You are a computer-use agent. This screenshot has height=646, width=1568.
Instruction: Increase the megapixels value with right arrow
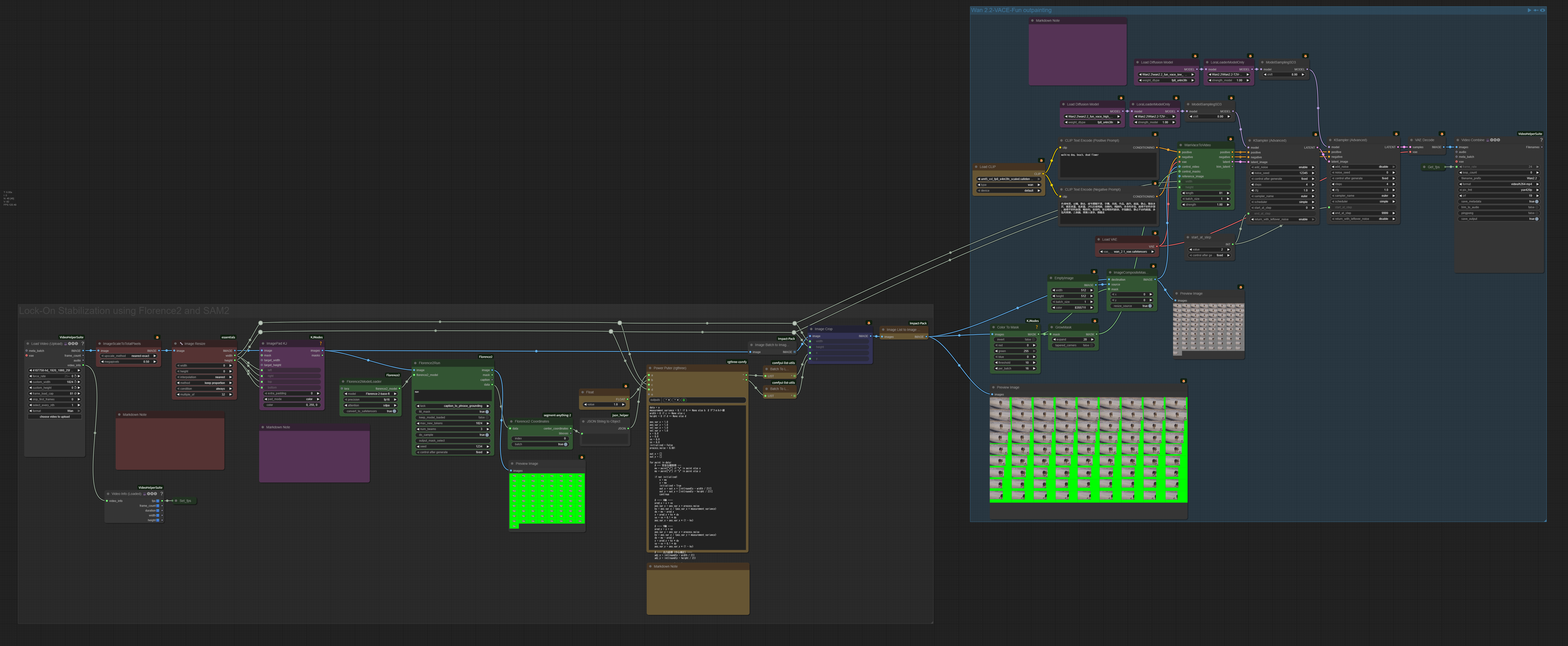coord(155,361)
